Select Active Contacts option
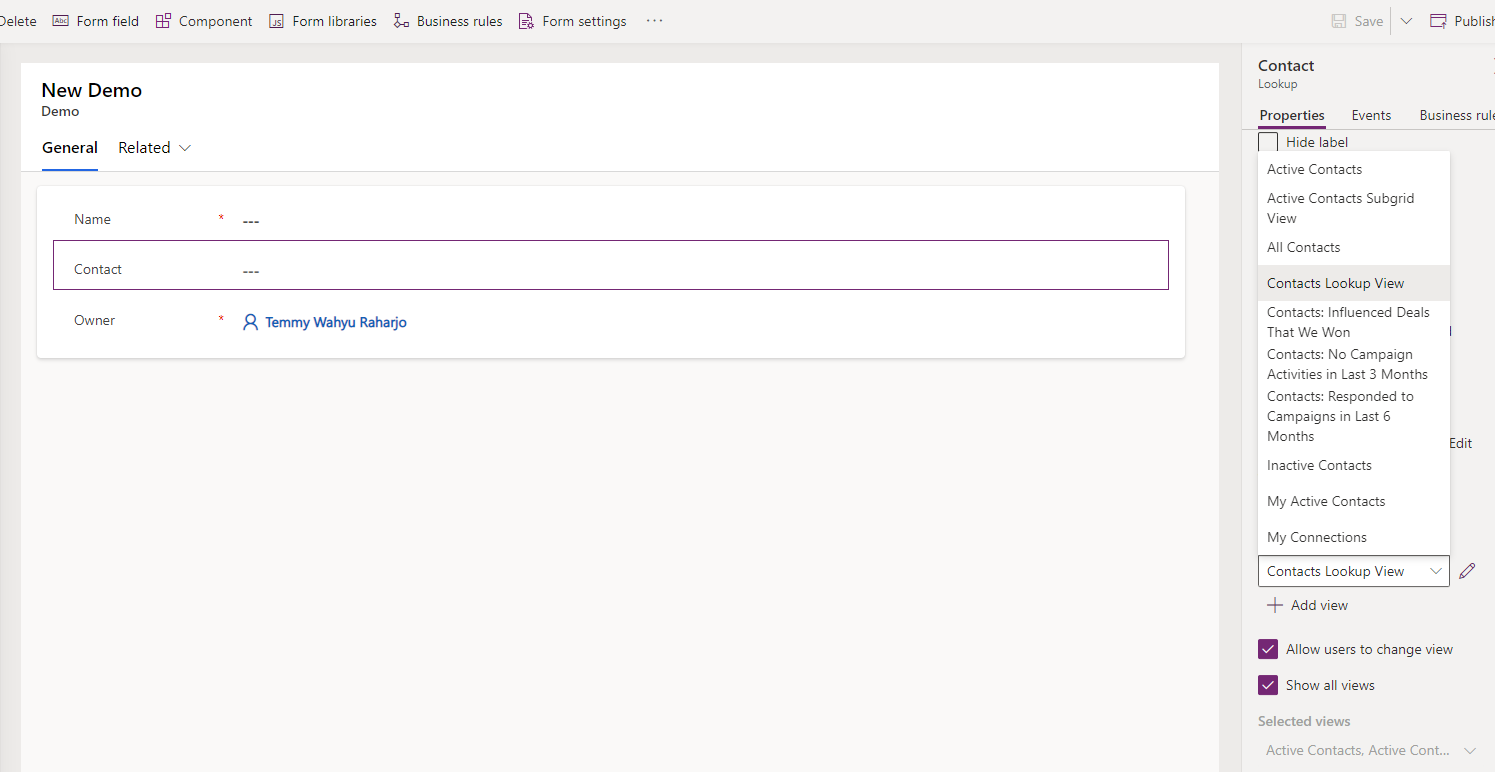 [x=1353, y=169]
